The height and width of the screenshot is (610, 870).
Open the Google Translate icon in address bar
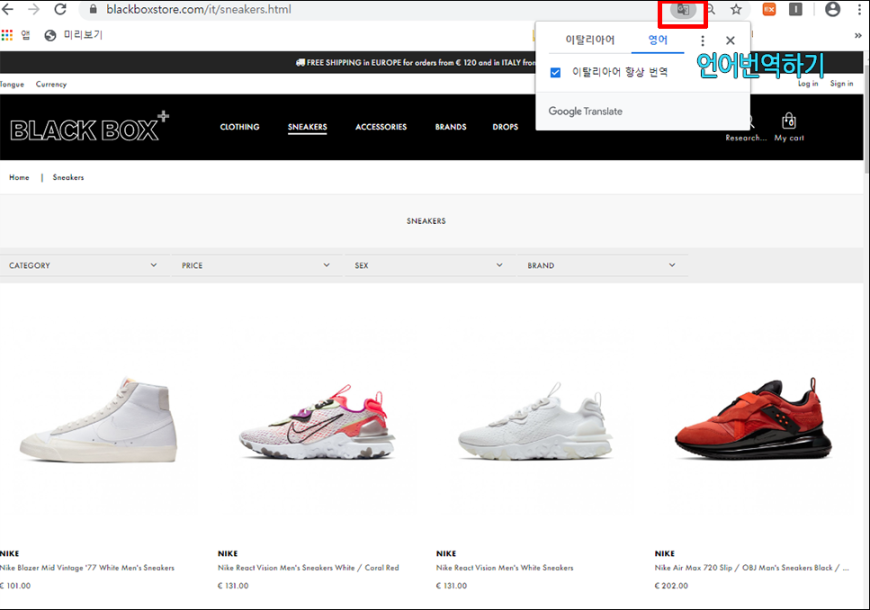[683, 10]
